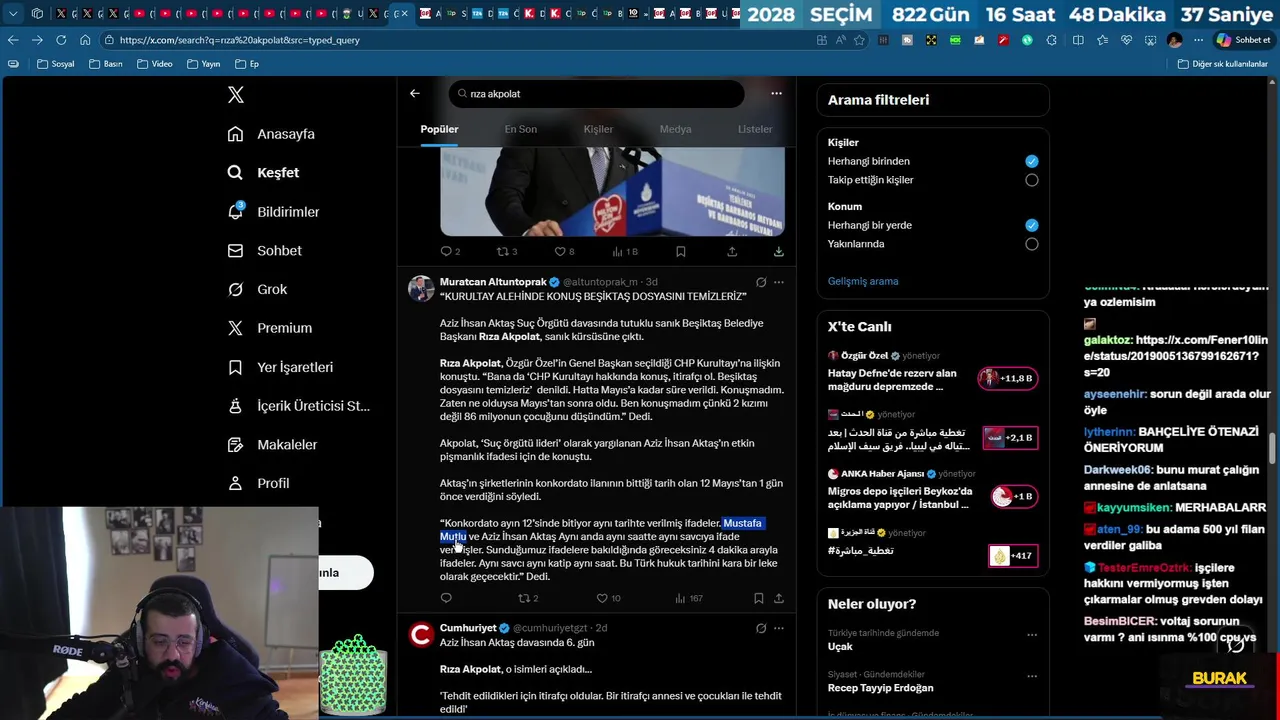Image resolution: width=1280 pixels, height=720 pixels.
Task: Open the Uçak trending topic
Action: [840, 646]
